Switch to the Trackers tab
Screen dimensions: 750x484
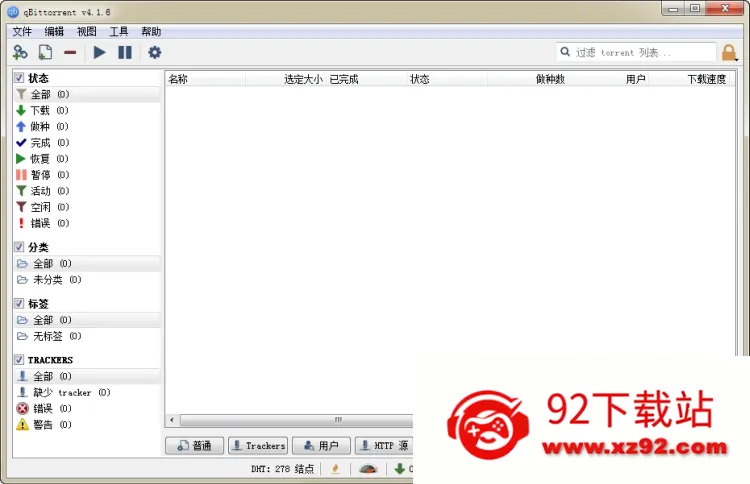pyautogui.click(x=258, y=446)
